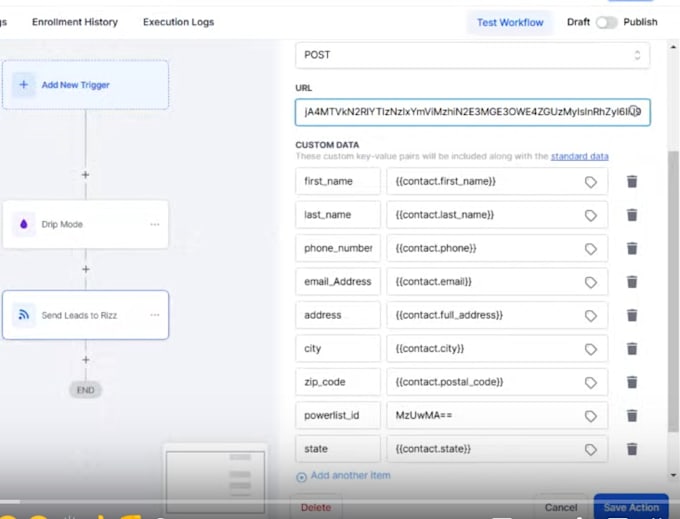Click the panel vertical scrollbar thumb
The height and width of the screenshot is (519, 680).
tap(673, 291)
